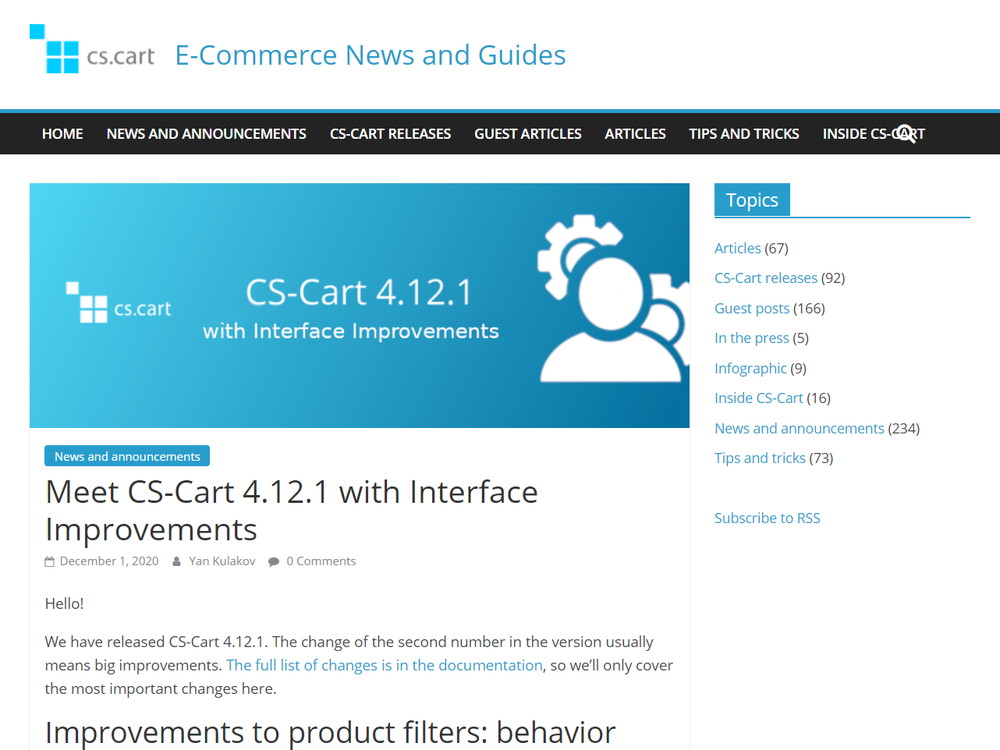Screen dimensions: 1000x750
Task: Click the News and announcements category badge
Action: tap(127, 456)
